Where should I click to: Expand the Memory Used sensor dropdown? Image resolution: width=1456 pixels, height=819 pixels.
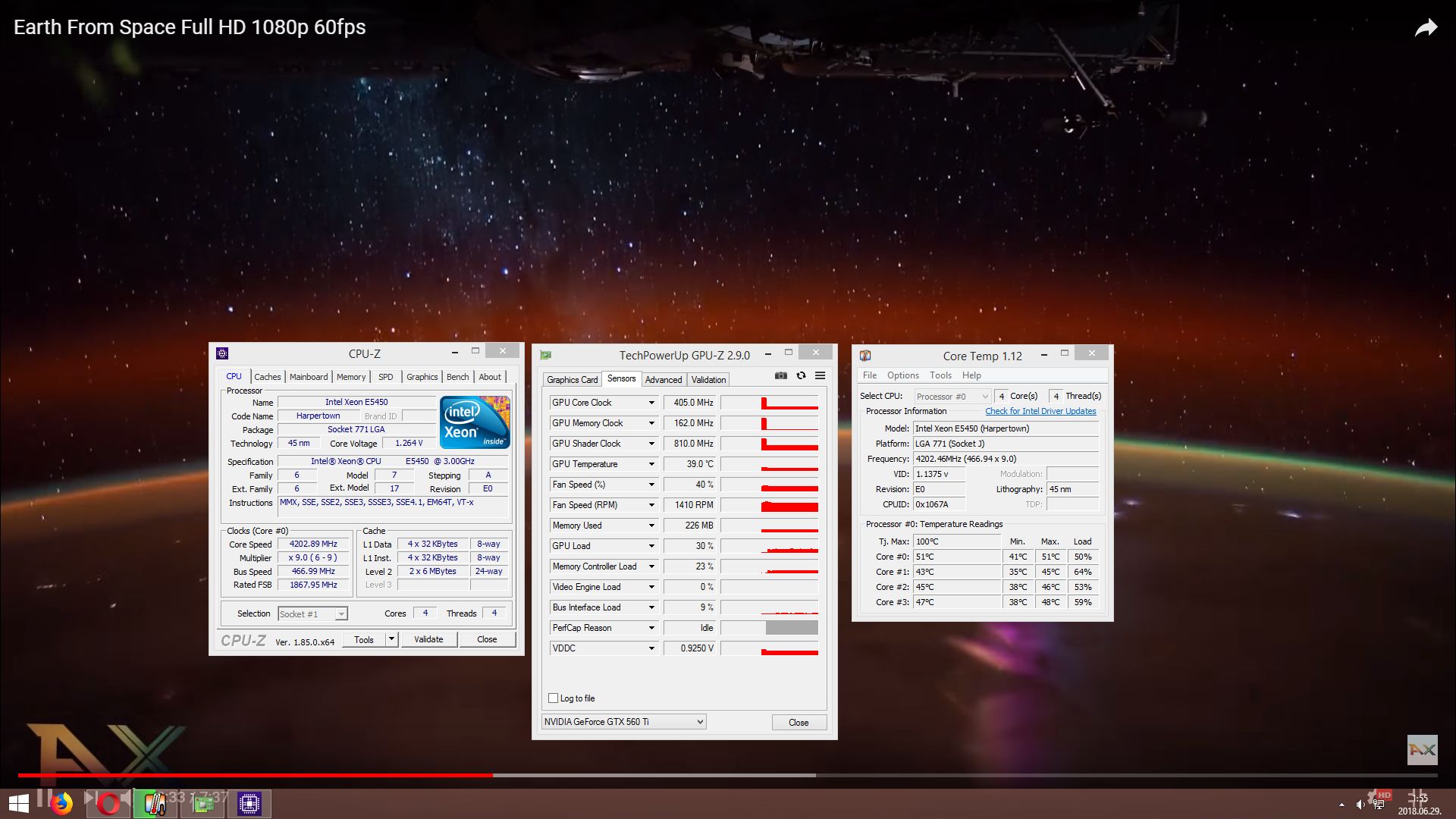(x=651, y=526)
